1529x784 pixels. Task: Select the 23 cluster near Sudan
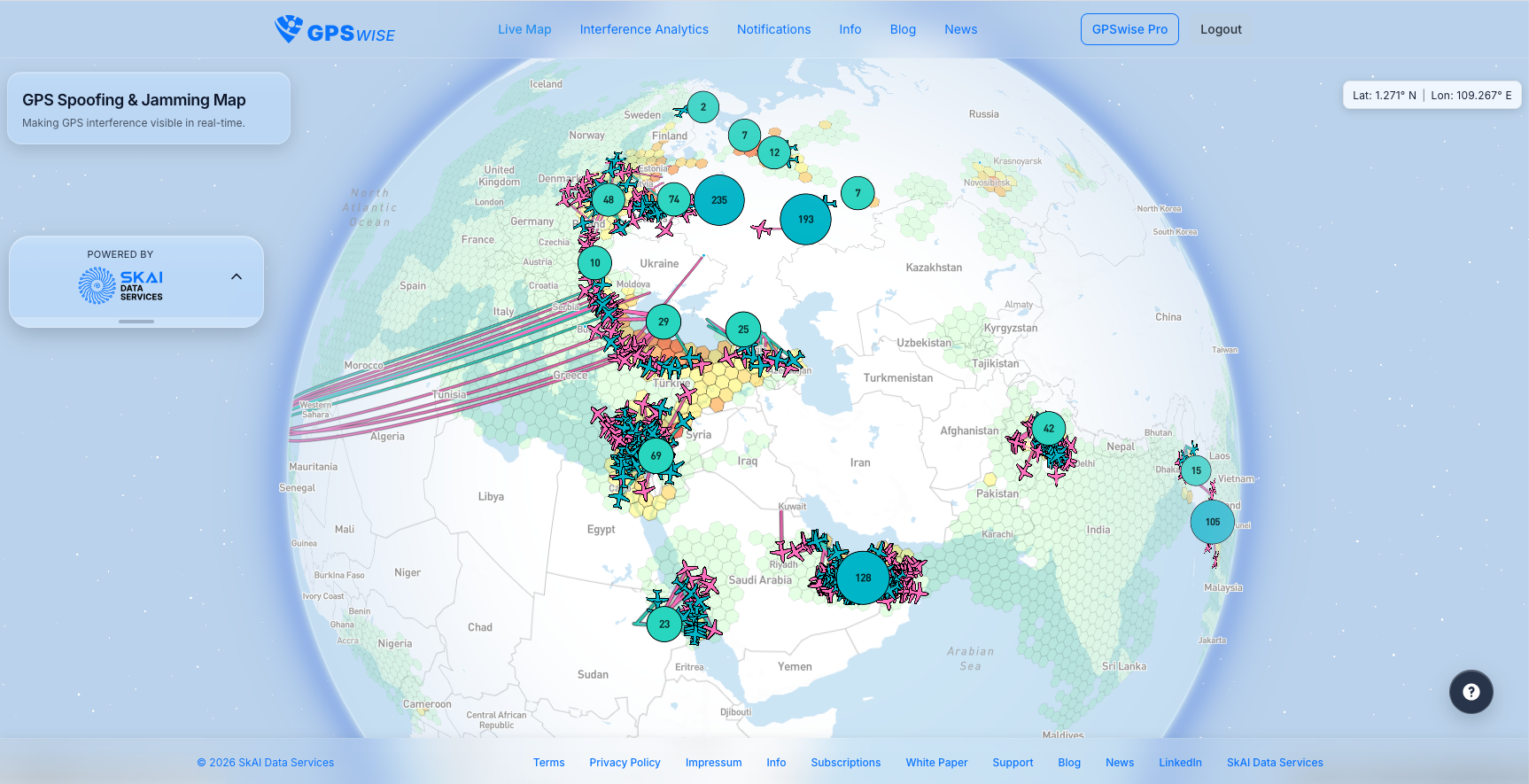coord(664,624)
